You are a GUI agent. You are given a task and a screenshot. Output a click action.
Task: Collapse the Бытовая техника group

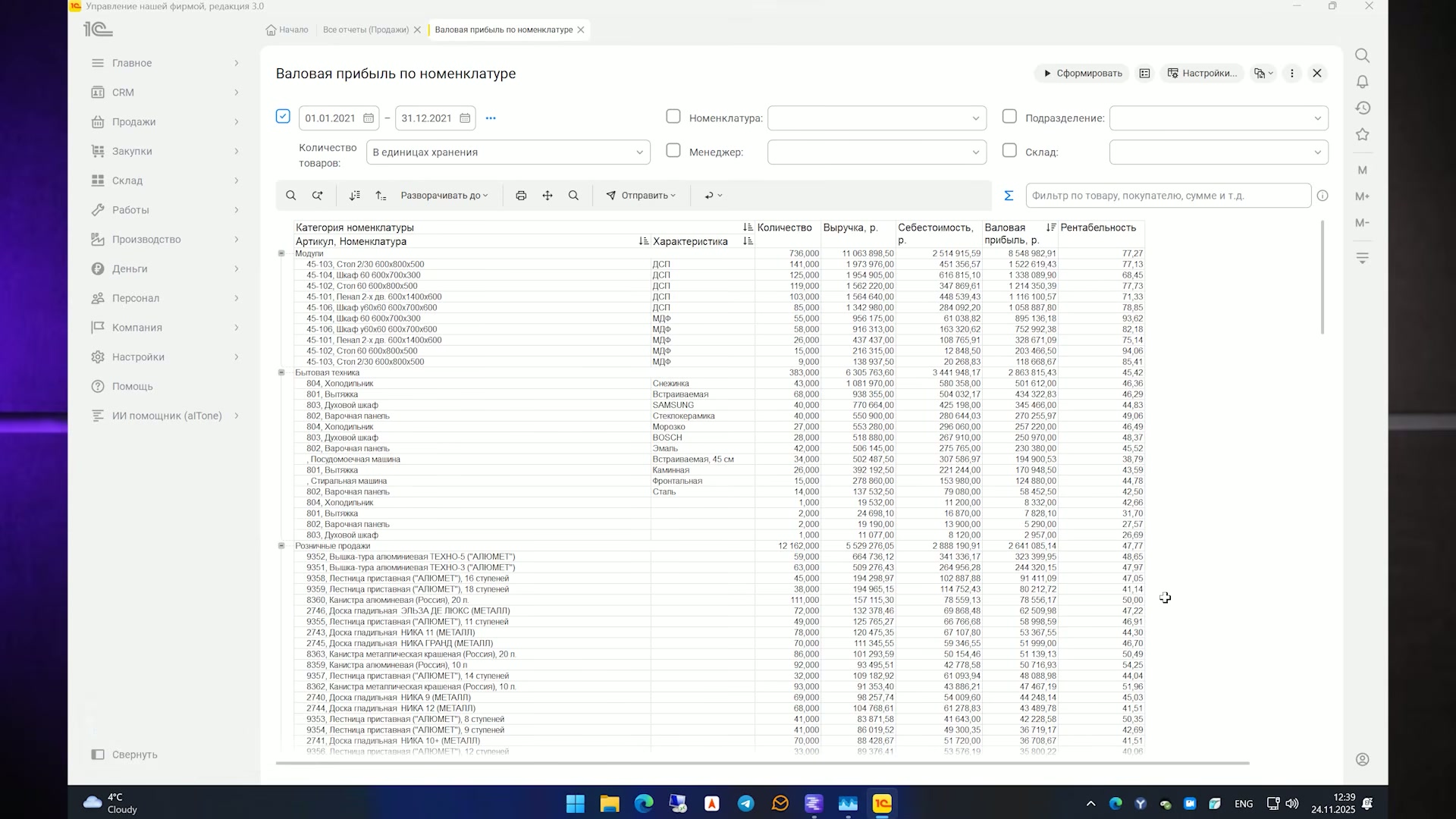[281, 372]
